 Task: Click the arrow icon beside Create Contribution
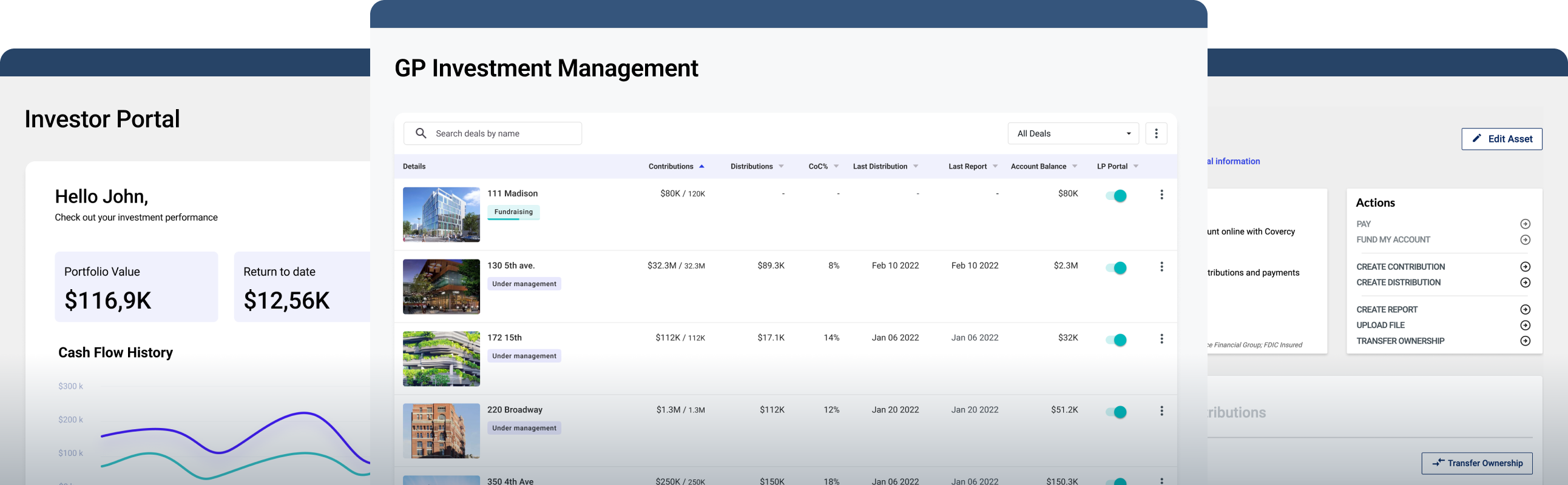(x=1525, y=267)
